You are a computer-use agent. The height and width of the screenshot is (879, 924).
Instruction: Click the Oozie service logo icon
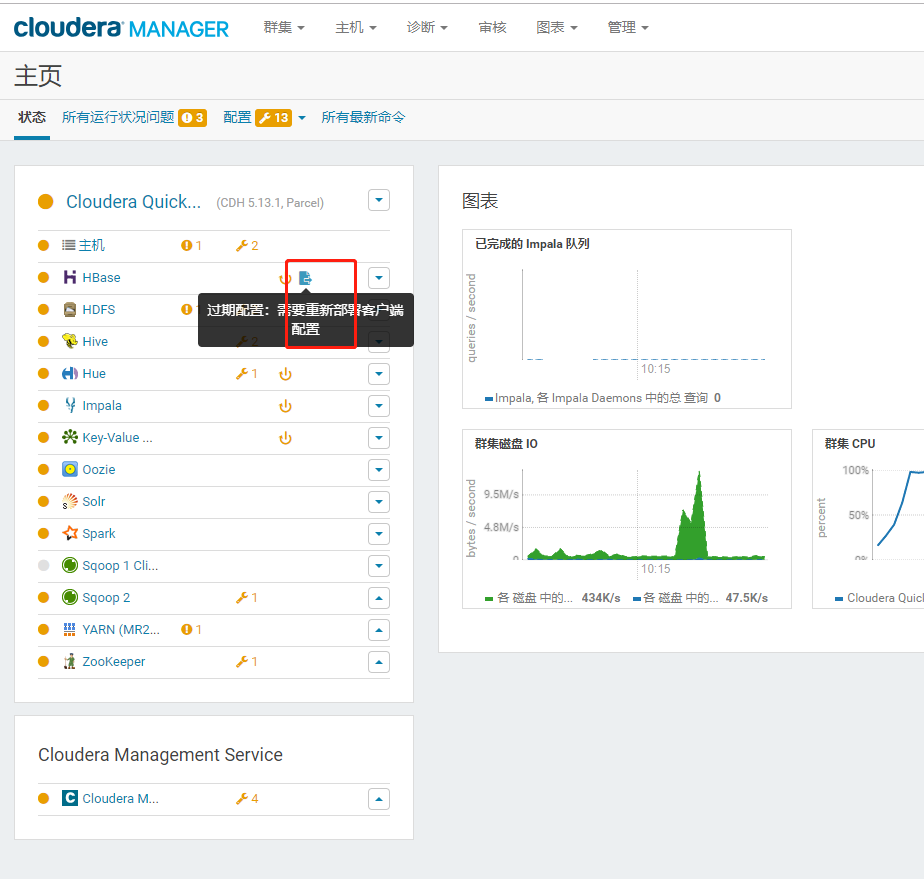pos(70,470)
